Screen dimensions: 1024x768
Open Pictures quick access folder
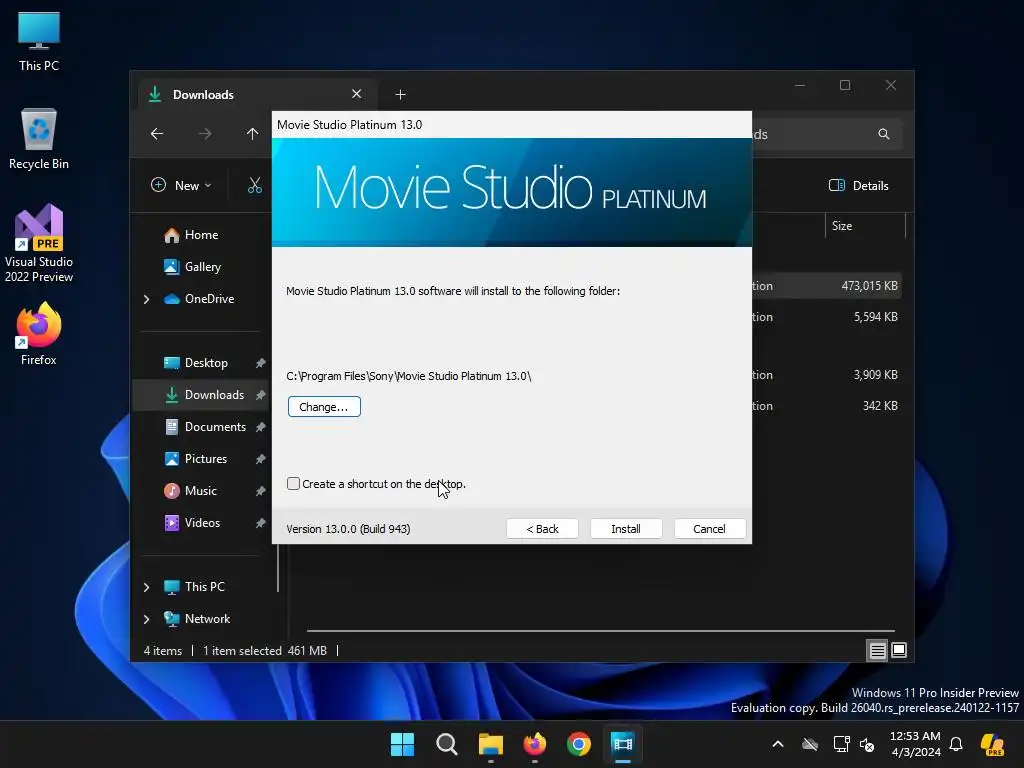pyautogui.click(x=206, y=459)
